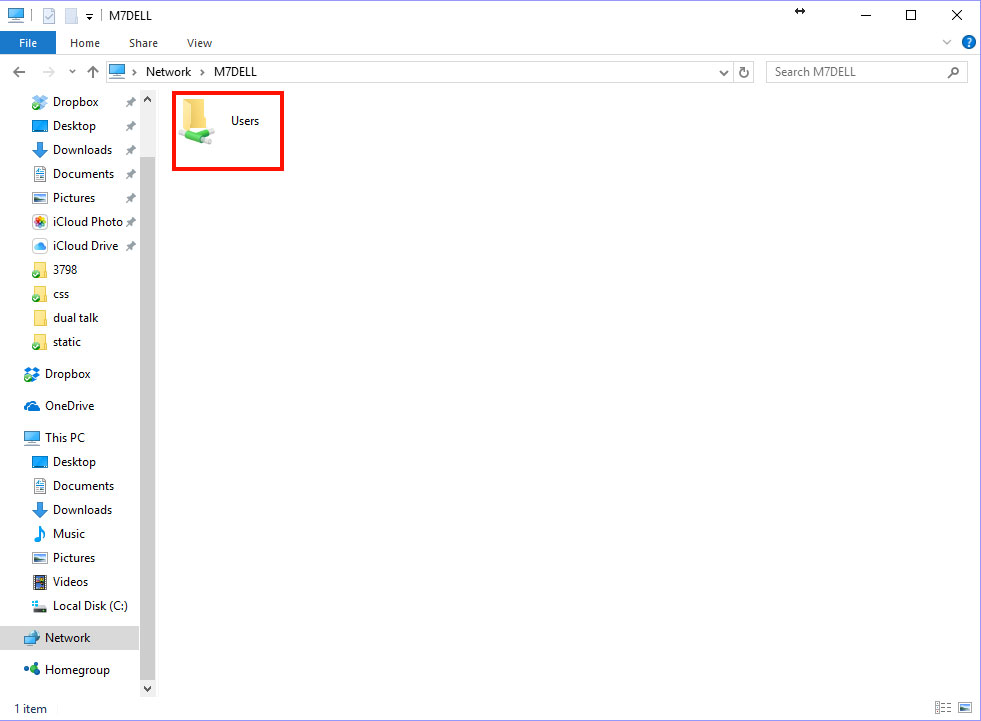The image size is (981, 721).
Task: Open Pictures under This PC
Action: [x=73, y=558]
